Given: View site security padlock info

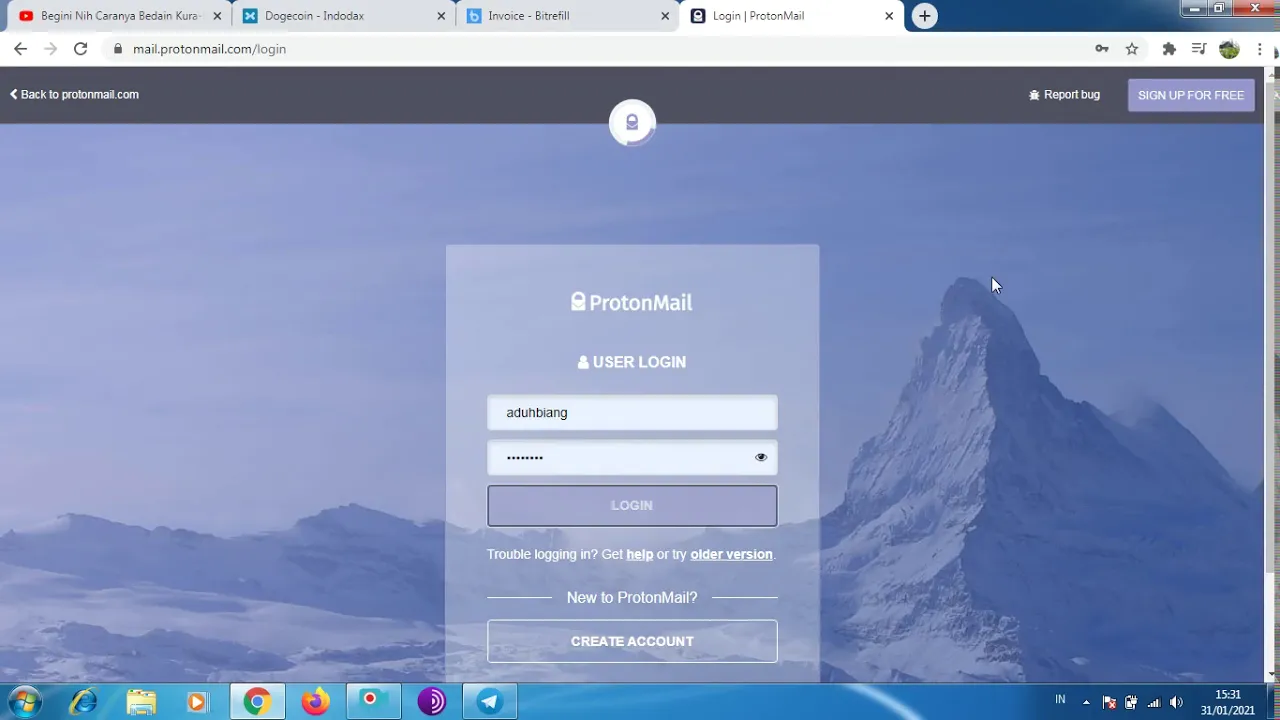Looking at the screenshot, I should point(118,48).
